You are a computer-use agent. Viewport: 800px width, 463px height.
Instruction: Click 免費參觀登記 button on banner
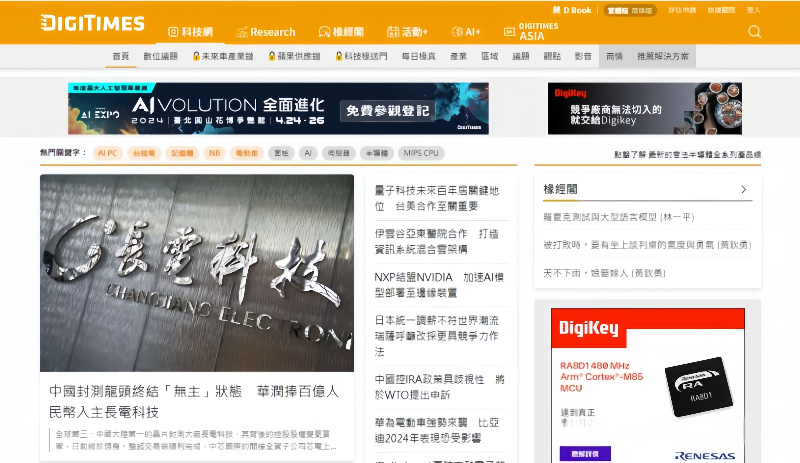388,110
